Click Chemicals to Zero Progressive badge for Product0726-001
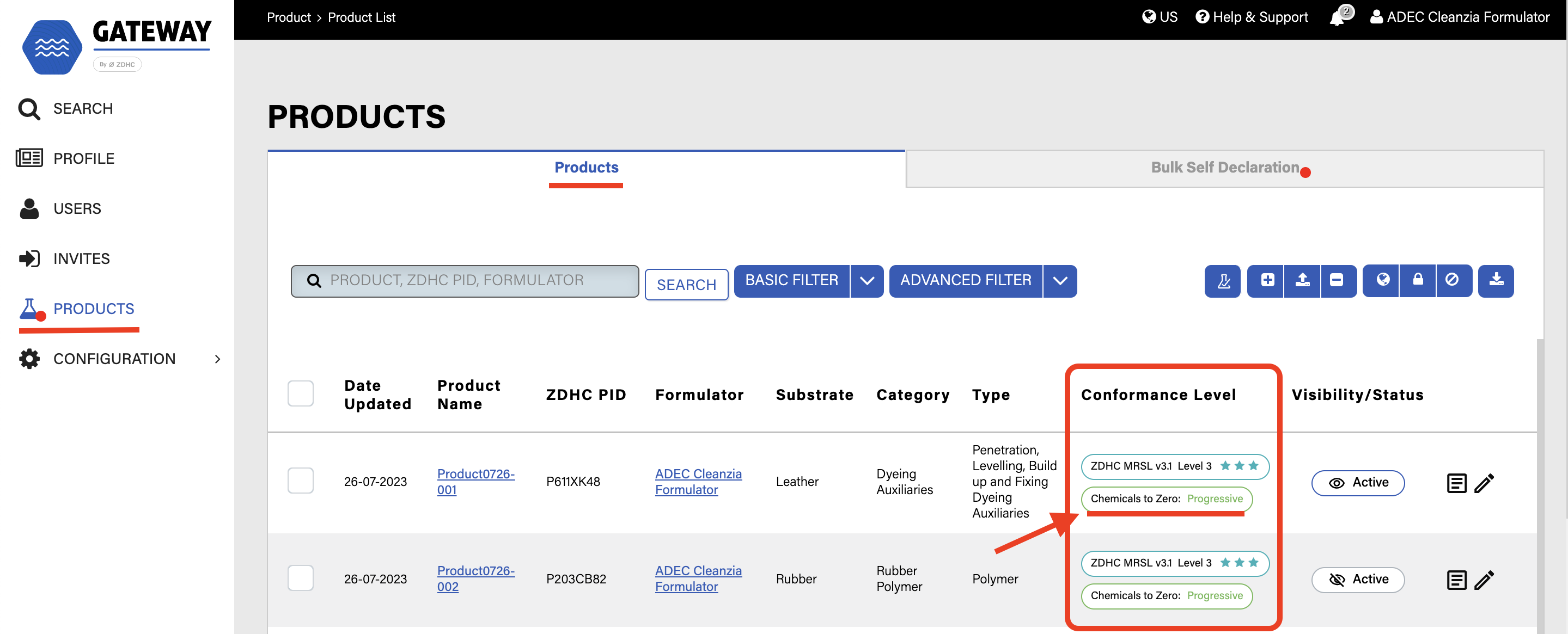Viewport: 1568px width, 634px height. pos(1166,499)
